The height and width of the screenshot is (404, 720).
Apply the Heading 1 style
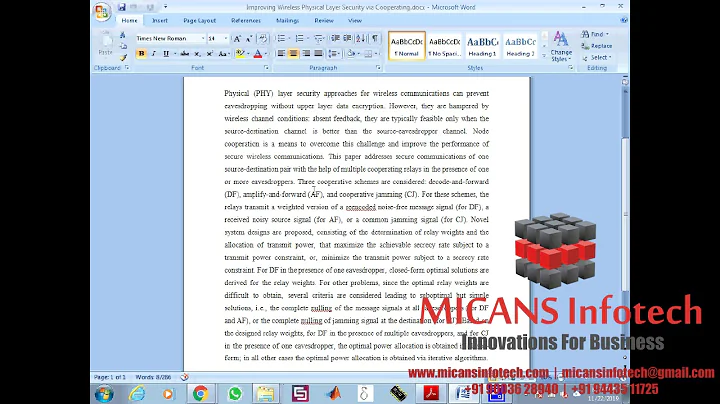click(x=482, y=46)
